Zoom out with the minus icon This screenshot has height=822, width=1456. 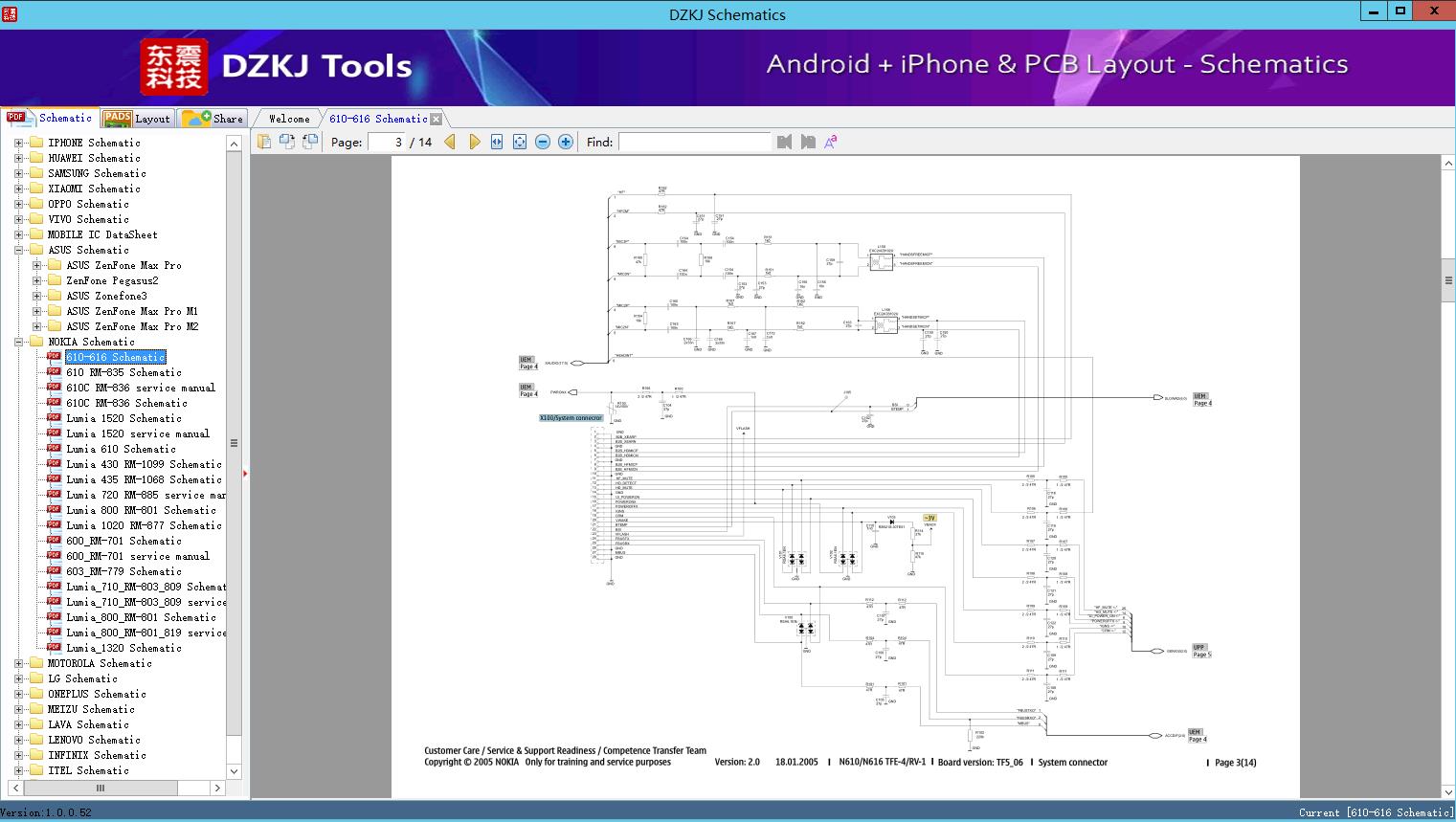coord(543,142)
